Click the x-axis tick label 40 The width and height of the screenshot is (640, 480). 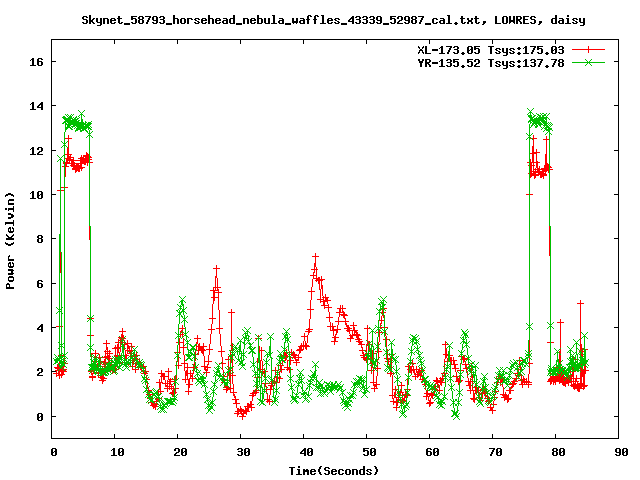click(306, 452)
